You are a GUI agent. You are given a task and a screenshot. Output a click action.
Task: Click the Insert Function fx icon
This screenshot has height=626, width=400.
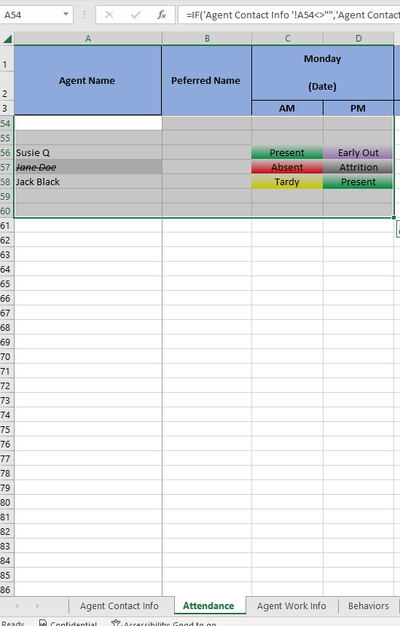point(161,15)
